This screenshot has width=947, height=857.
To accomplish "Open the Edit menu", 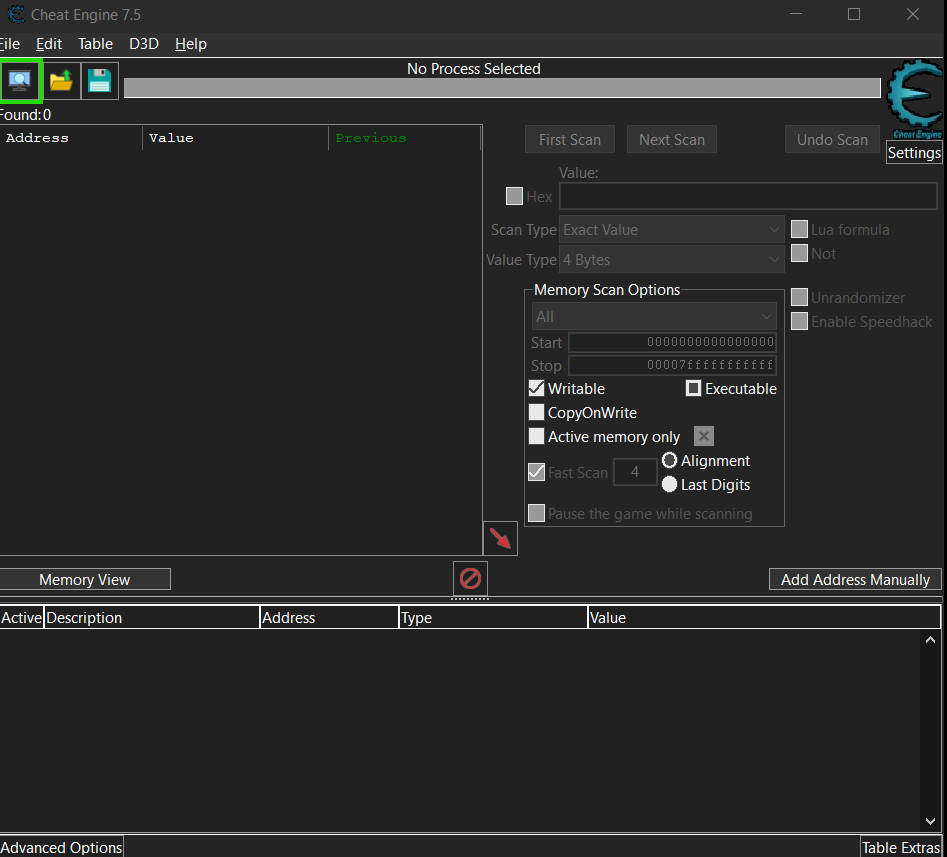I will [49, 44].
